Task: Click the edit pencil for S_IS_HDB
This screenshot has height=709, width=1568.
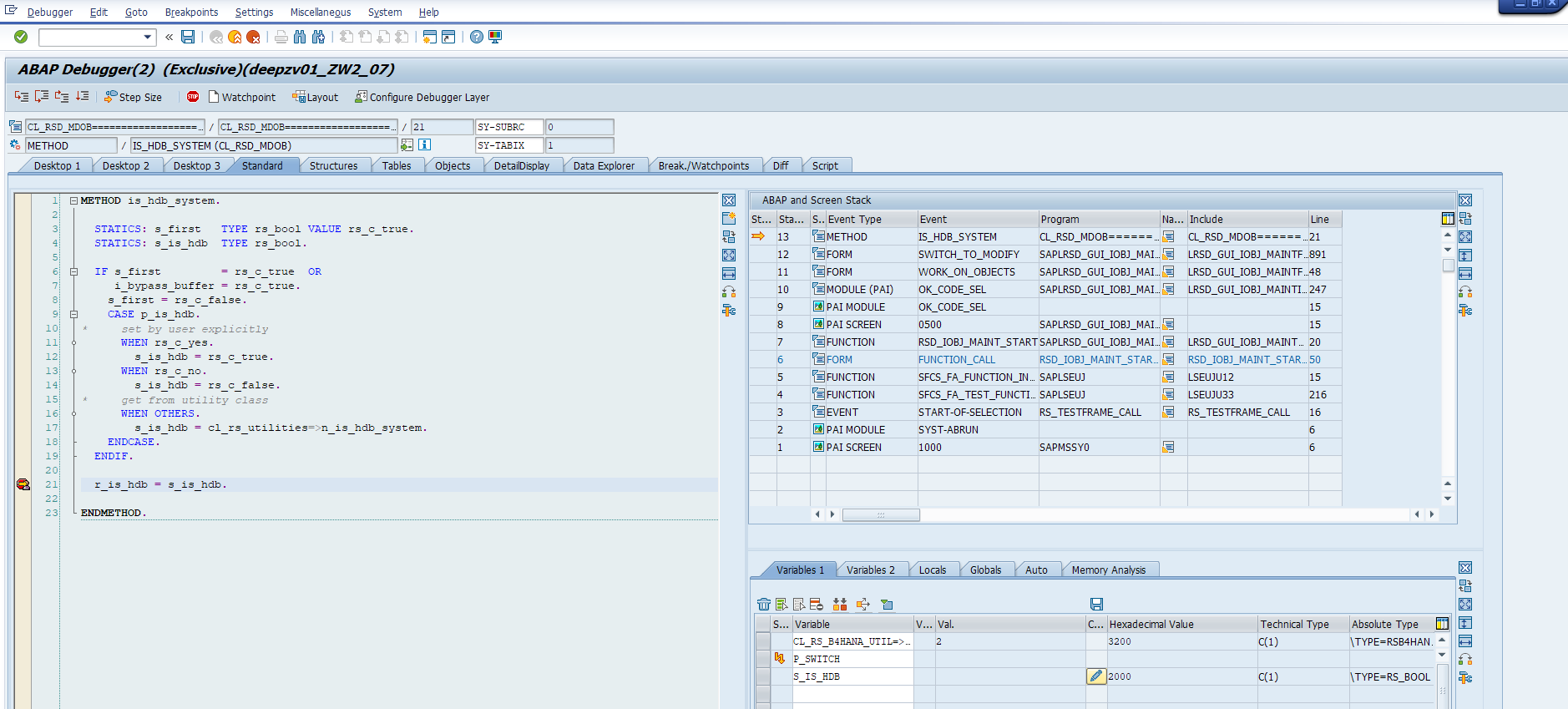Action: click(x=1096, y=676)
